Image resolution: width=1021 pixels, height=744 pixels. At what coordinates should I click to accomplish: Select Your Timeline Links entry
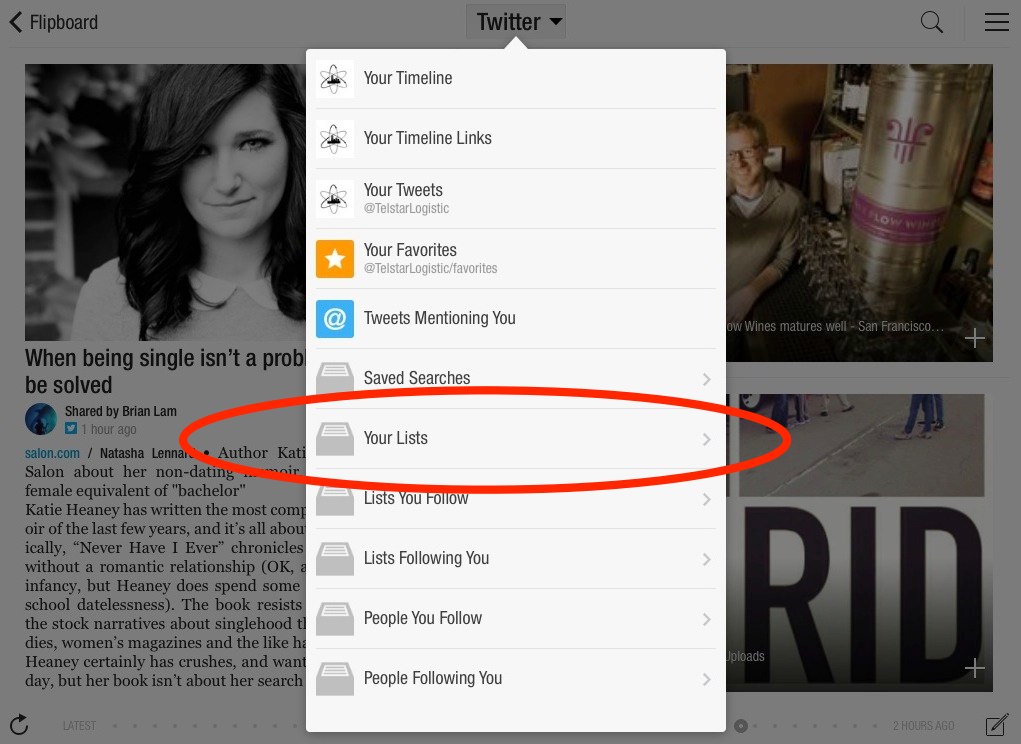(427, 138)
